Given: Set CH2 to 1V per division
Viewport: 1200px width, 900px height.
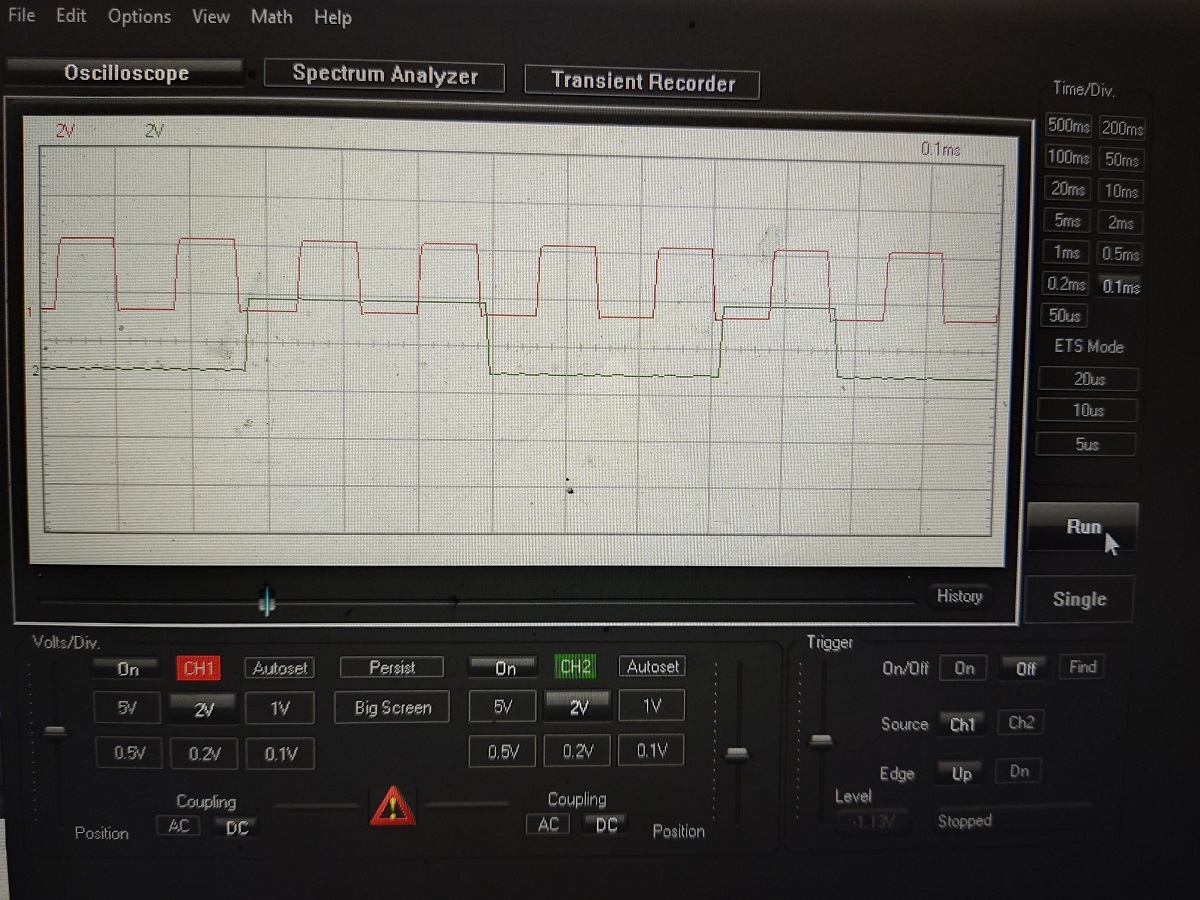Looking at the screenshot, I should click(x=652, y=705).
